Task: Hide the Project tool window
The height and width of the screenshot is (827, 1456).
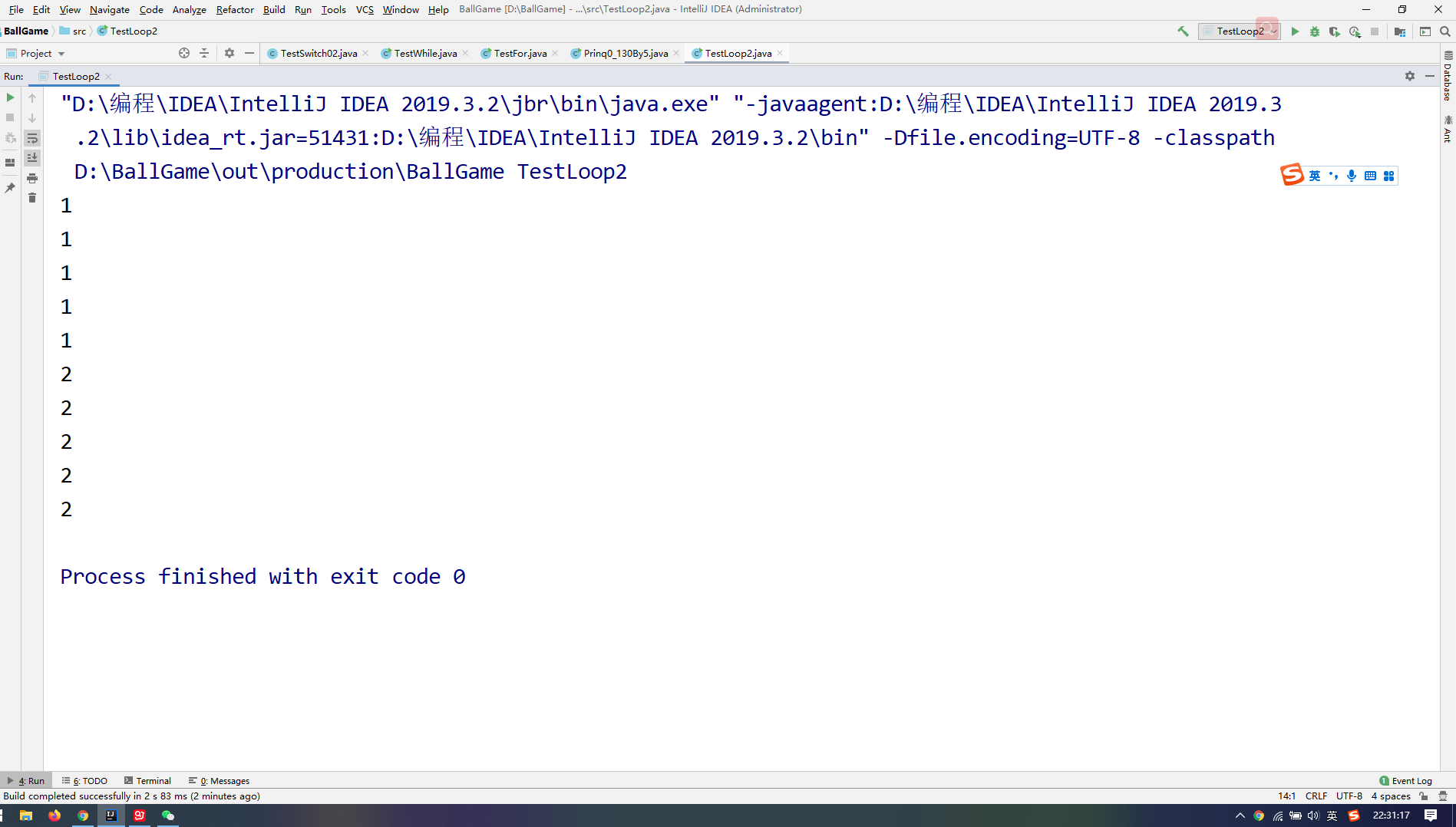Action: coord(249,53)
